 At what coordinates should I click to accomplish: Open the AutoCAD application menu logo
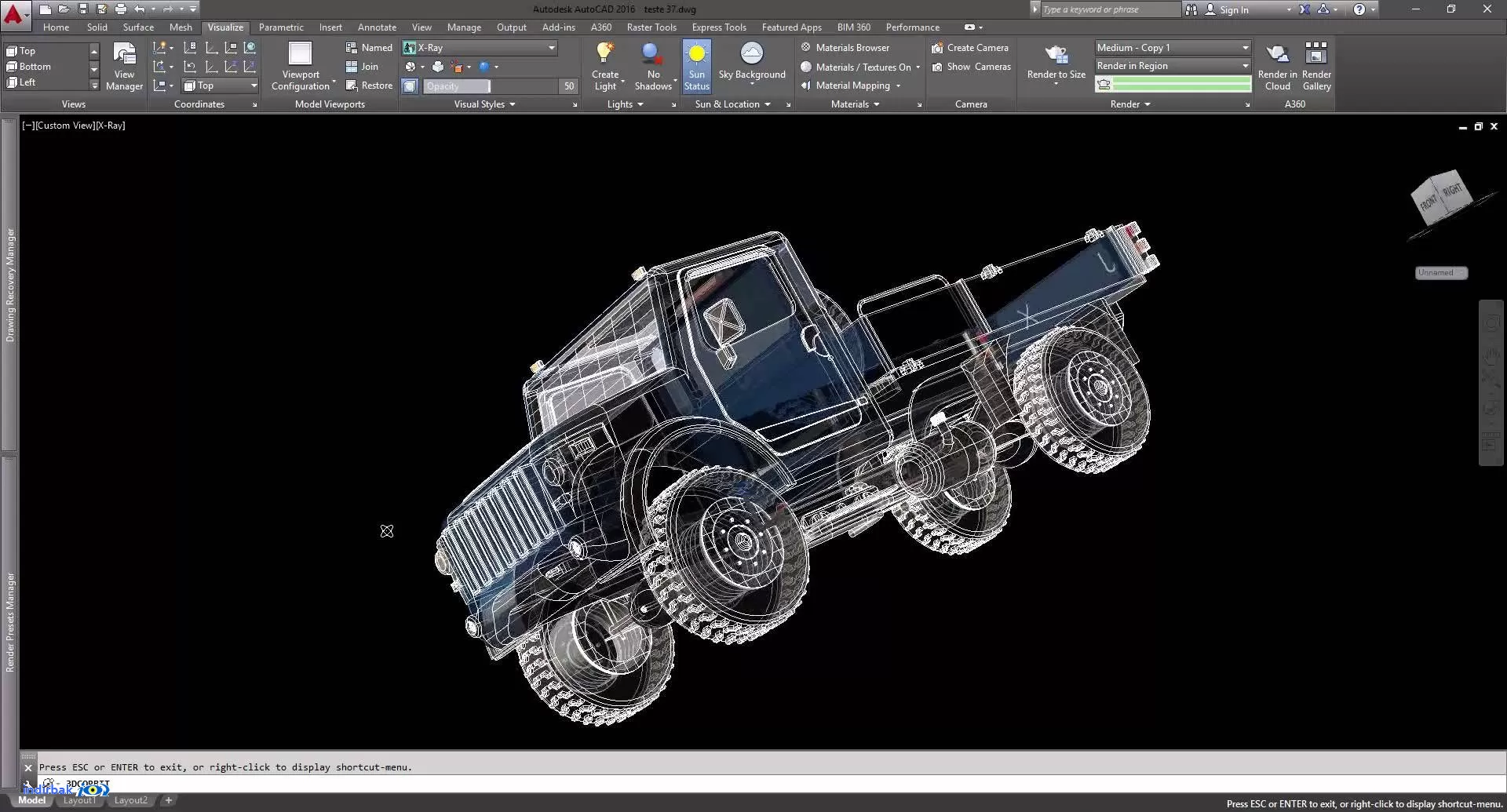pyautogui.click(x=15, y=13)
